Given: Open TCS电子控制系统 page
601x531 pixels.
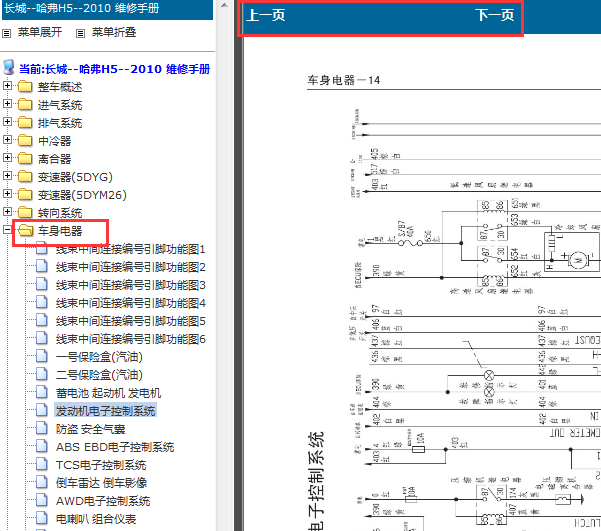Looking at the screenshot, I should tap(101, 465).
